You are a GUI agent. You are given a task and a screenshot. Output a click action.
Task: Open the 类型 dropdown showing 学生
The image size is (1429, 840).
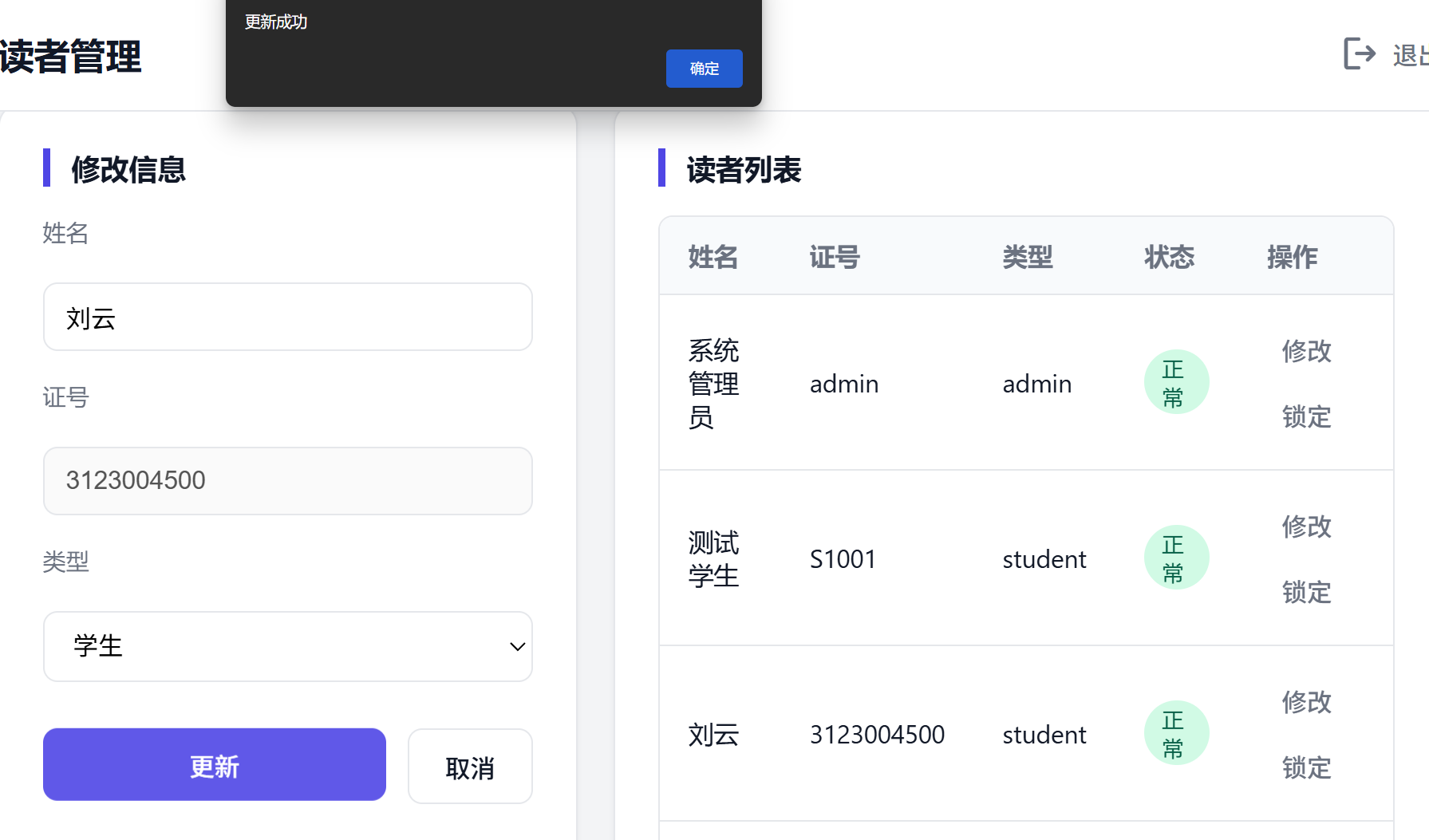coord(288,646)
